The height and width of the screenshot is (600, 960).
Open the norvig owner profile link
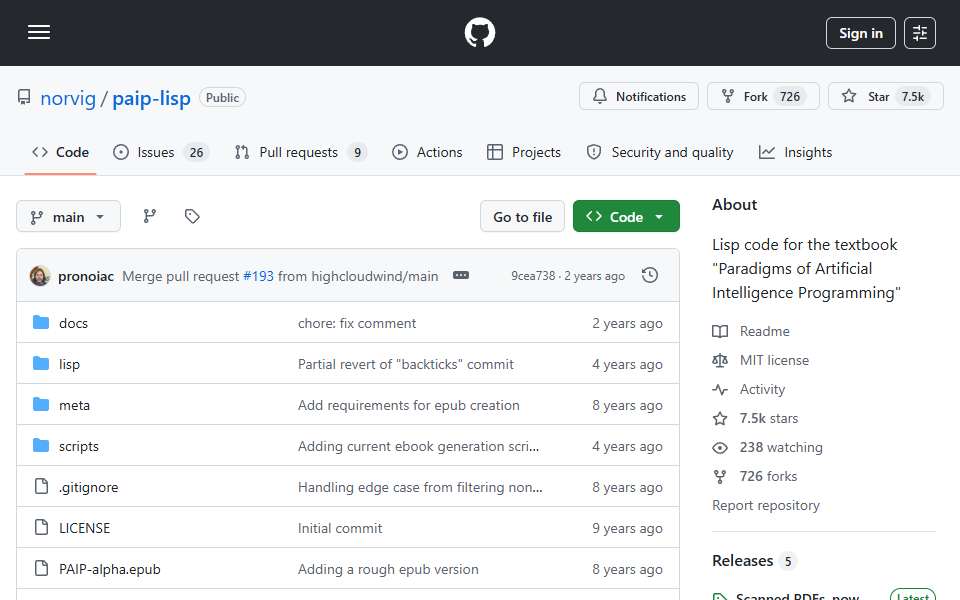click(68, 98)
